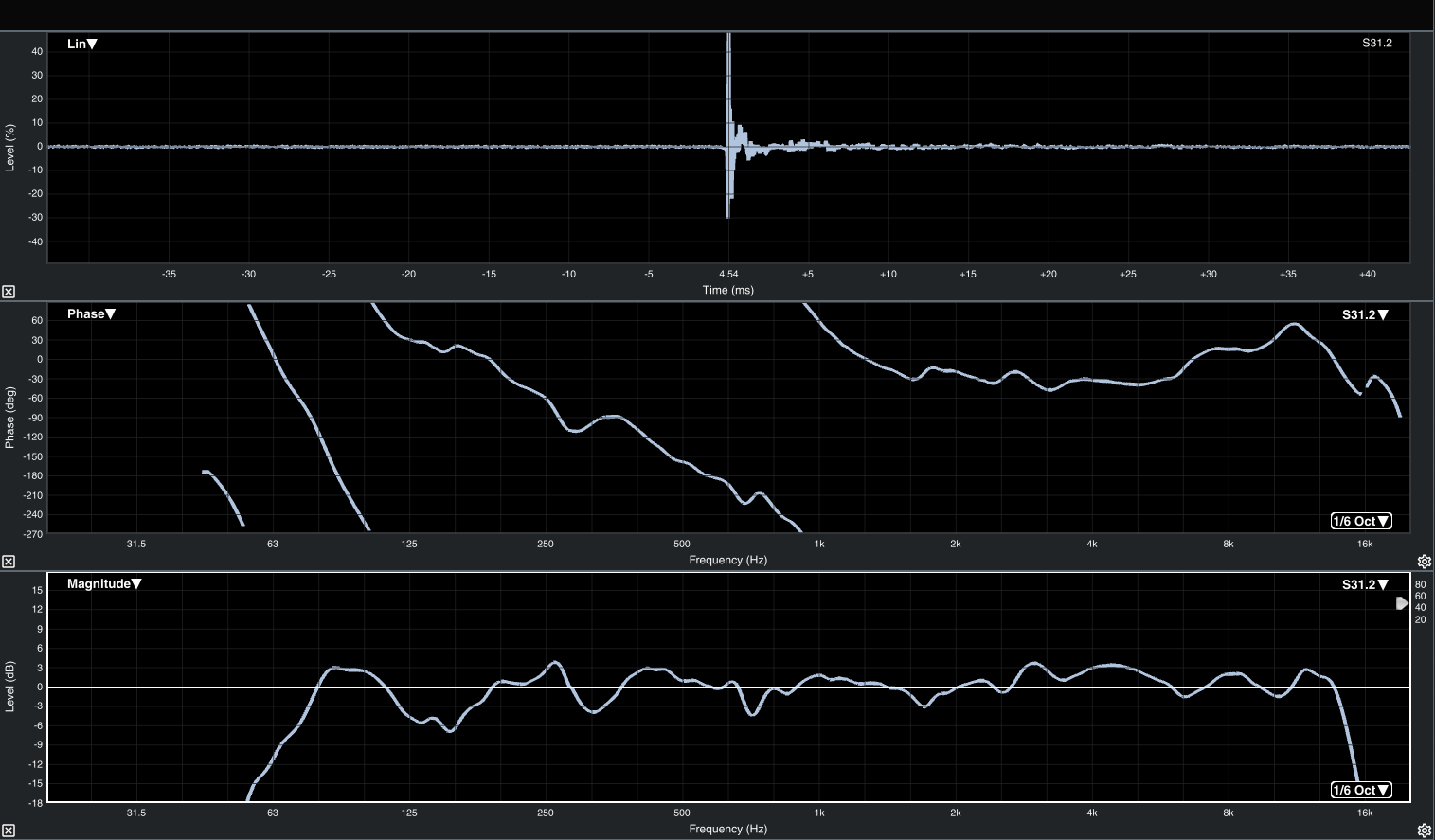Image resolution: width=1435 pixels, height=840 pixels.
Task: Expand S31.2 source selector in Magnitude graph
Action: 1365,584
